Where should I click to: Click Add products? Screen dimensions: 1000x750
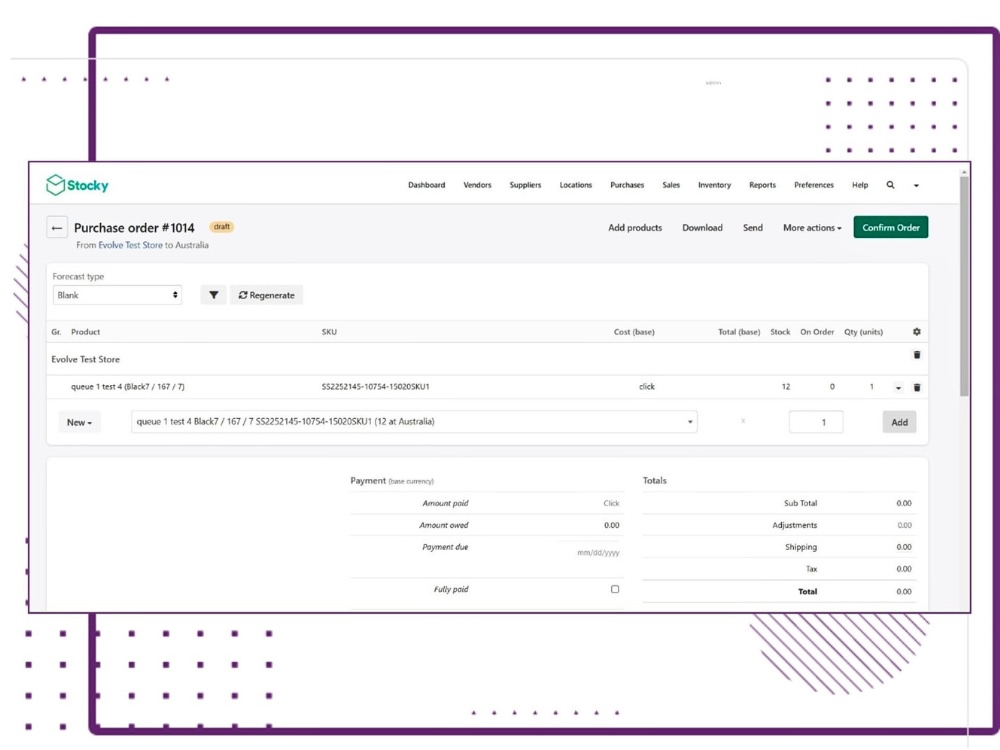pyautogui.click(x=635, y=228)
